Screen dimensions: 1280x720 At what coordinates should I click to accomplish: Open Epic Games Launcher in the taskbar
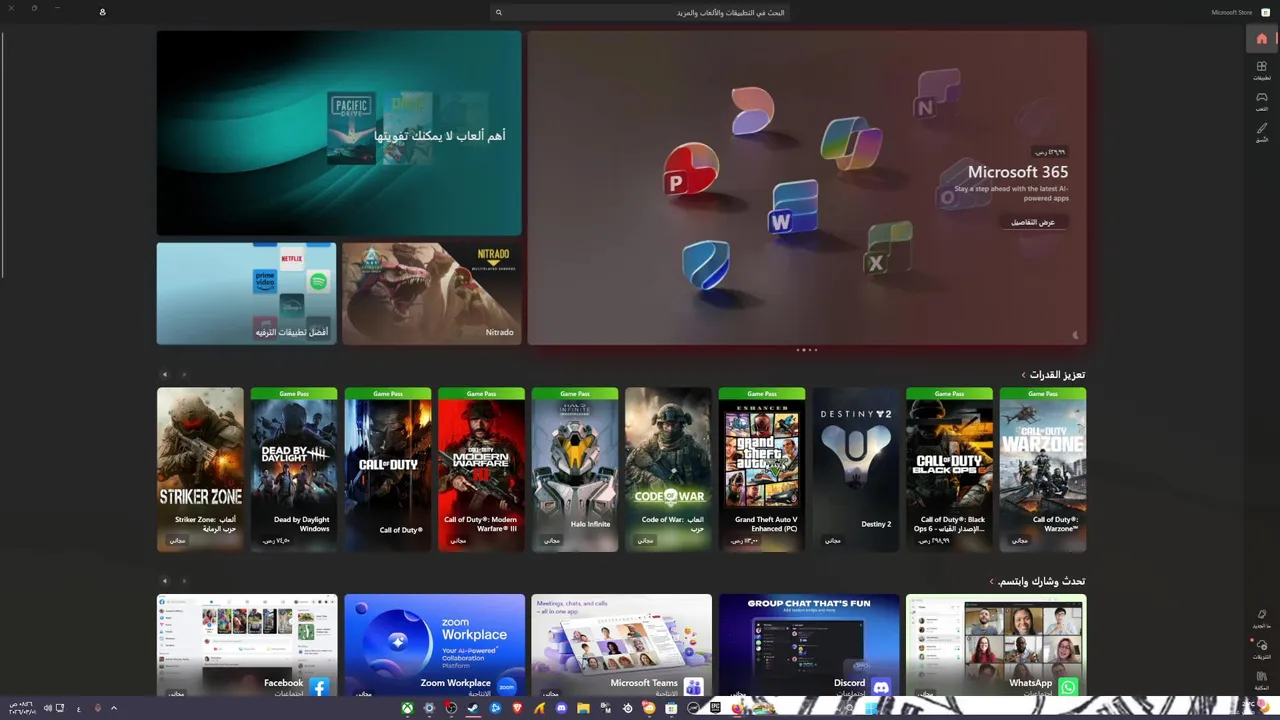tap(715, 708)
